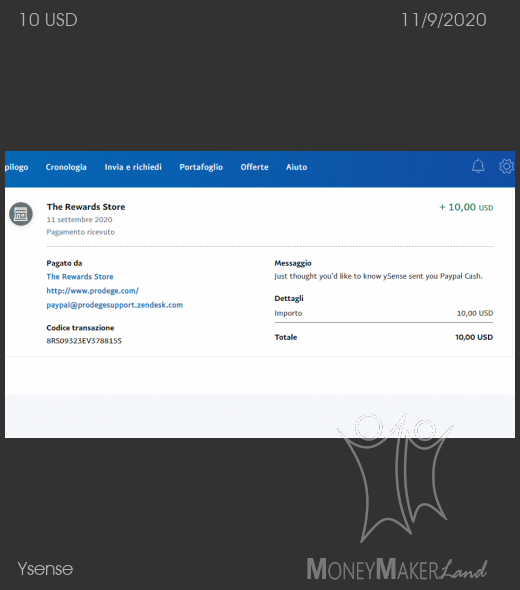Screen dimensions: 520x590
Task: Click The Rewards Store merchant icon
Action: [21, 214]
